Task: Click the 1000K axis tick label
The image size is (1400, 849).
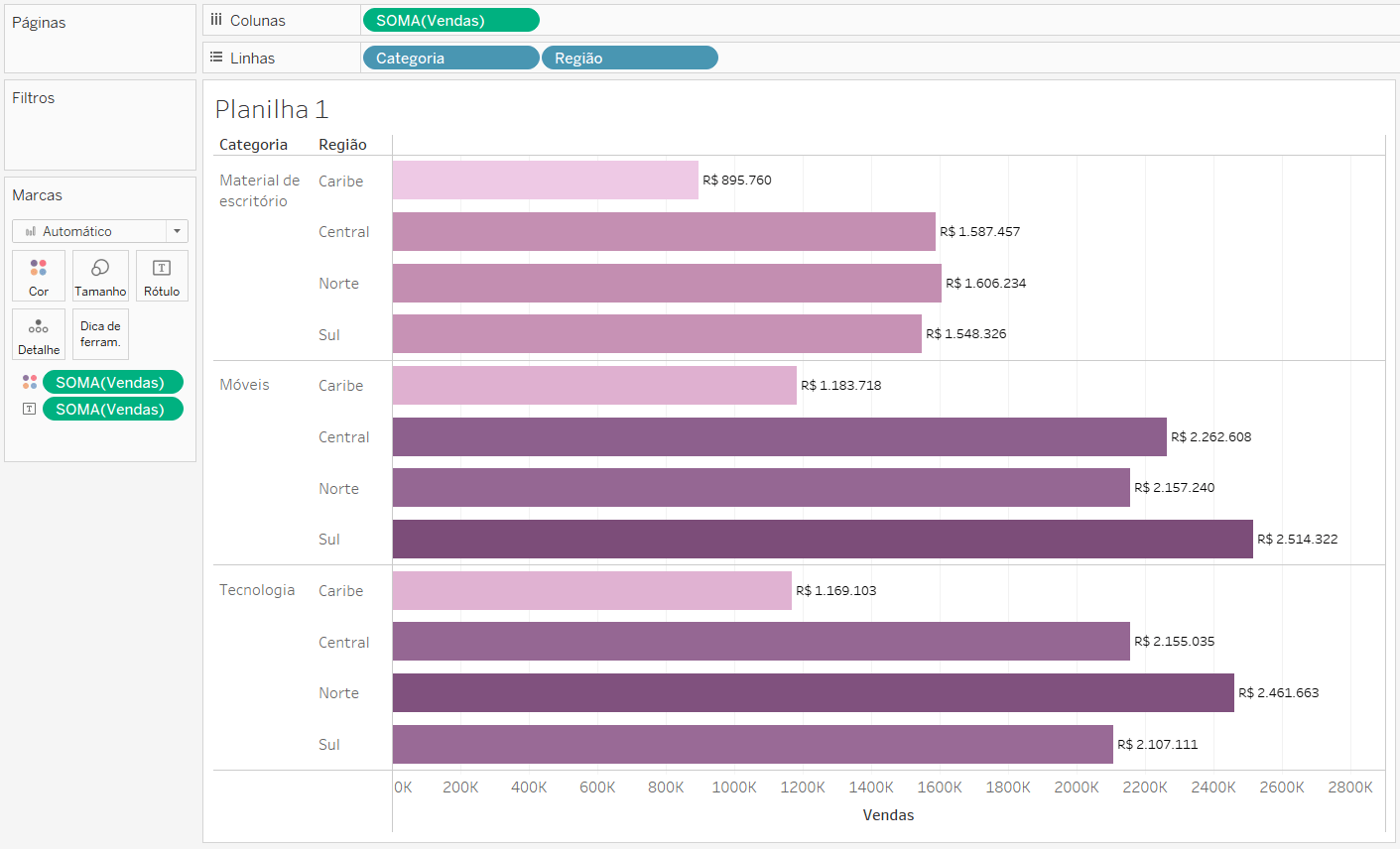Action: (x=734, y=788)
